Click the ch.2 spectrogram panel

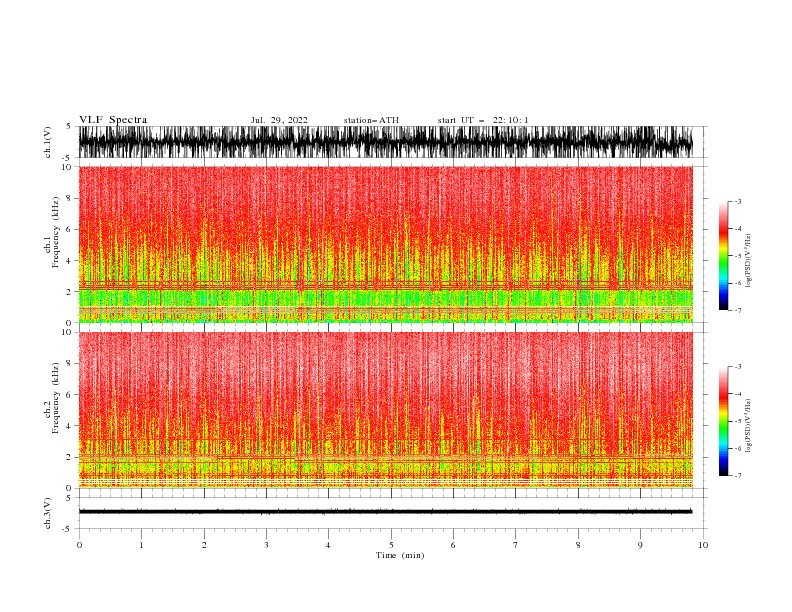pos(385,410)
